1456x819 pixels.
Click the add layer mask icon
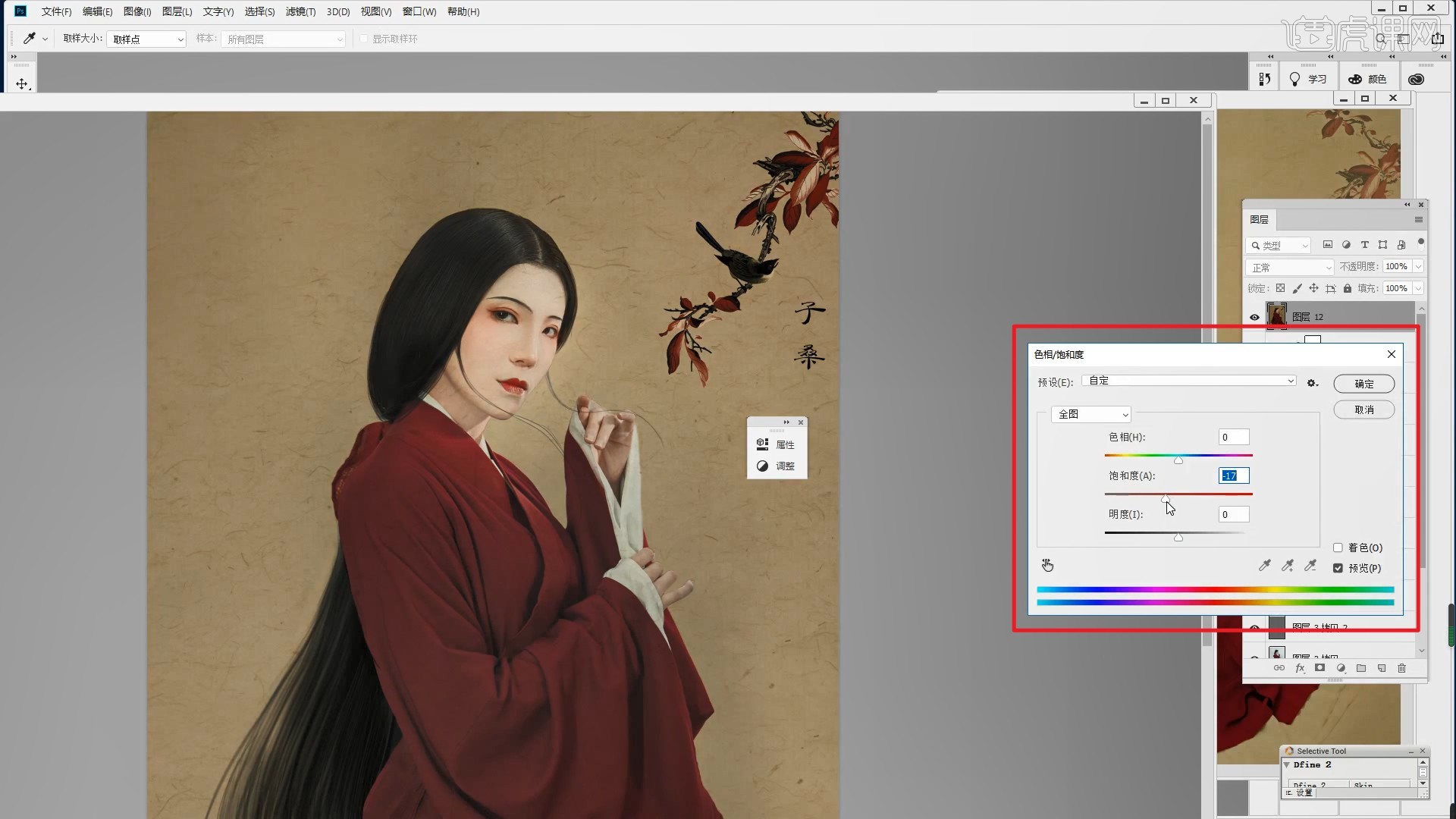coord(1320,668)
